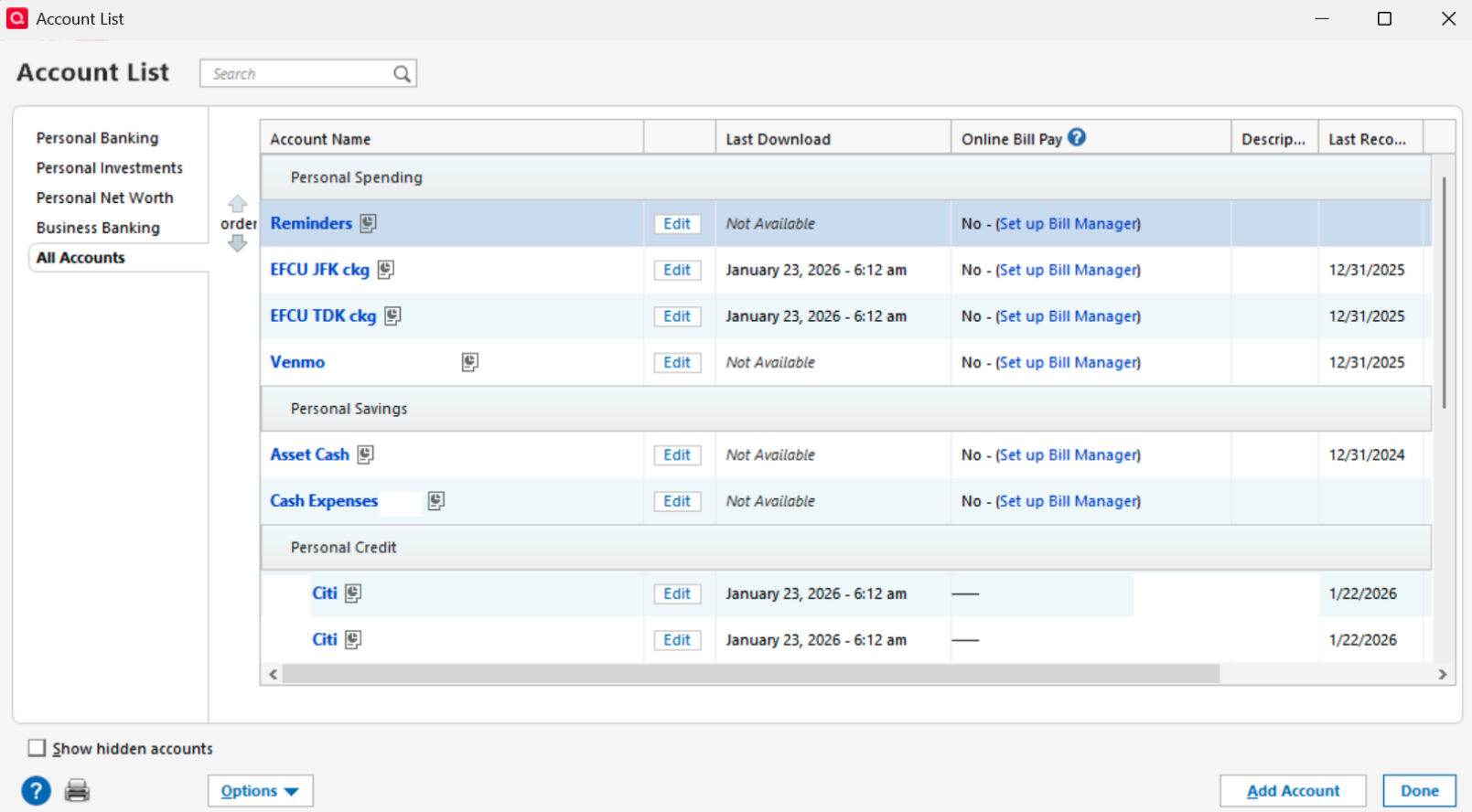1472x812 pixels.
Task: Open the Options dropdown menu
Action: point(261,791)
